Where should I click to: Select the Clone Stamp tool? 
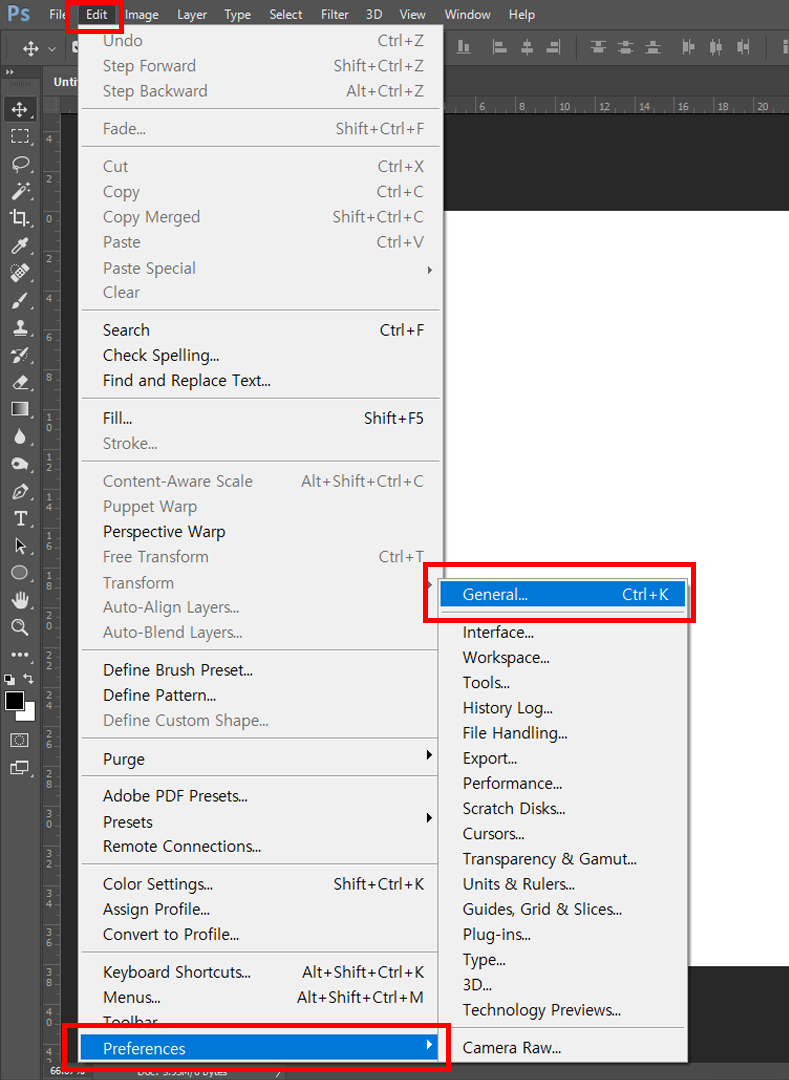[19, 327]
